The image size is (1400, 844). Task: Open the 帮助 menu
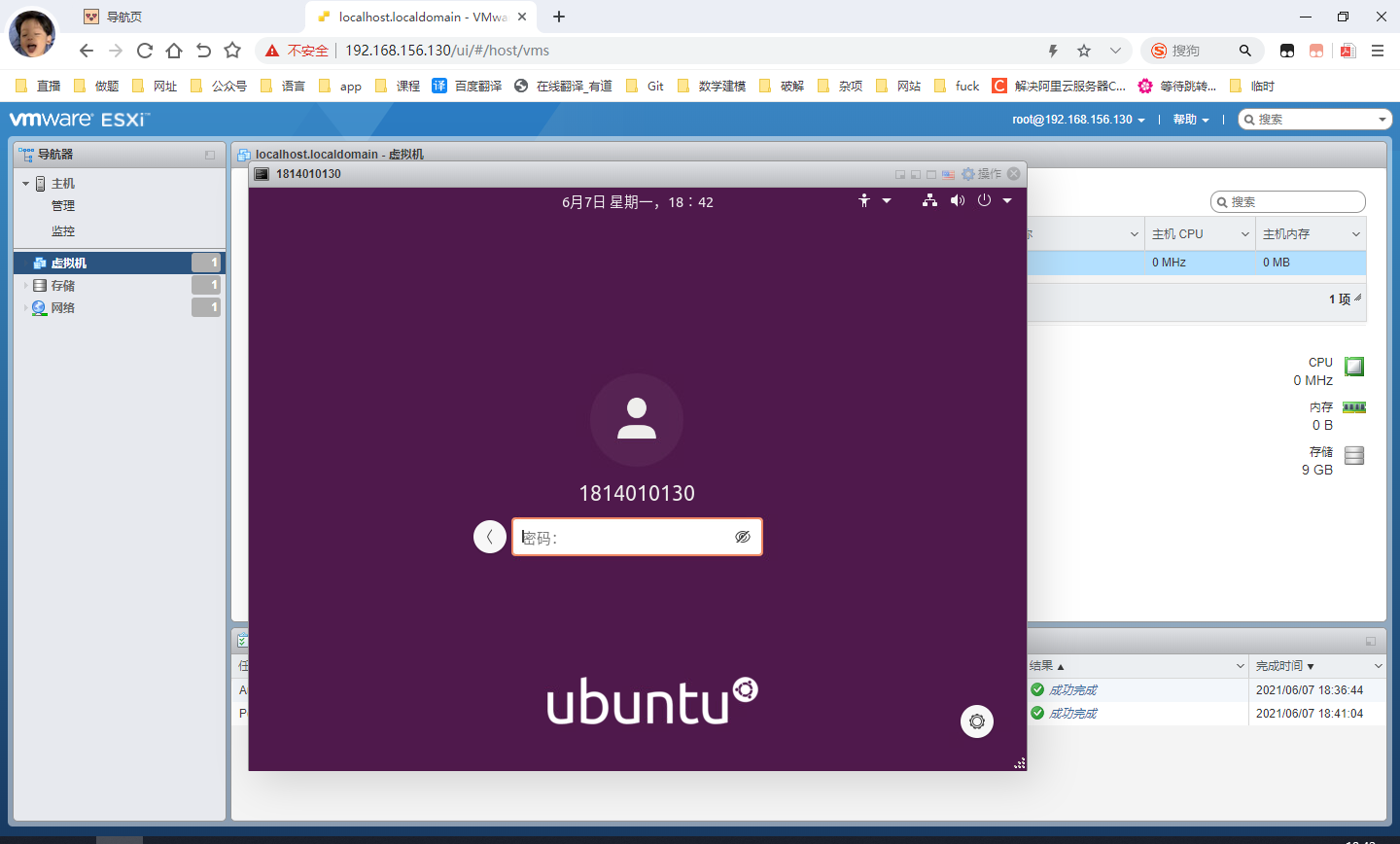1190,120
